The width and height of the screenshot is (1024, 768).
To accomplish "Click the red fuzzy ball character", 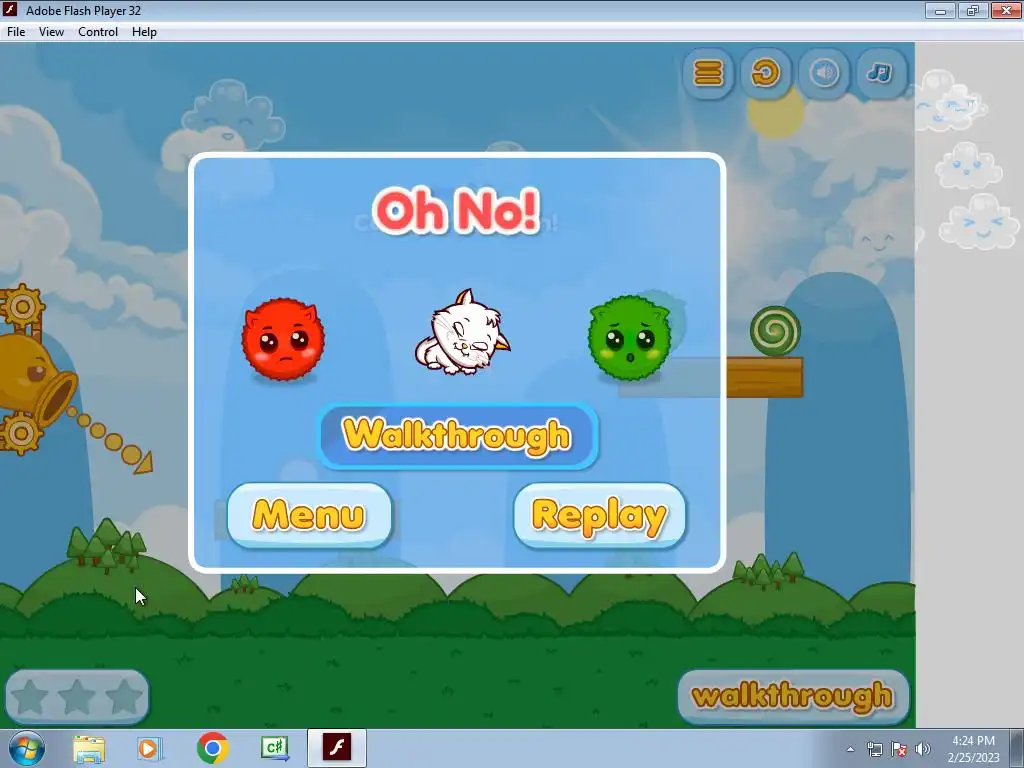I will (283, 340).
